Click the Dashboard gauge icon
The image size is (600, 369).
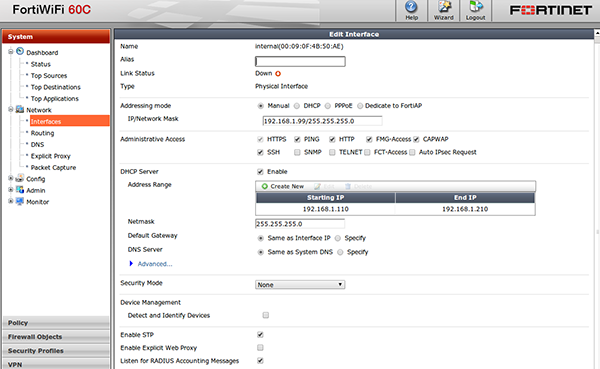click(20, 51)
